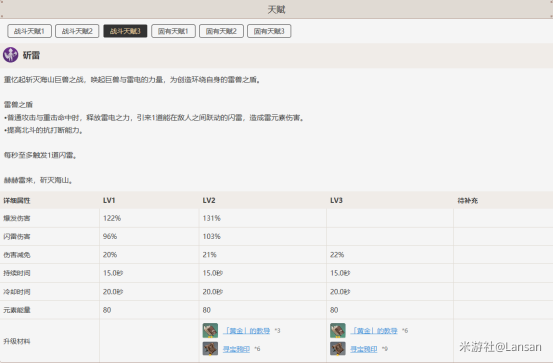Screen dimensions: 553x364
Task: Click the purple 斫雷 skill icon
Action: pos(11,55)
